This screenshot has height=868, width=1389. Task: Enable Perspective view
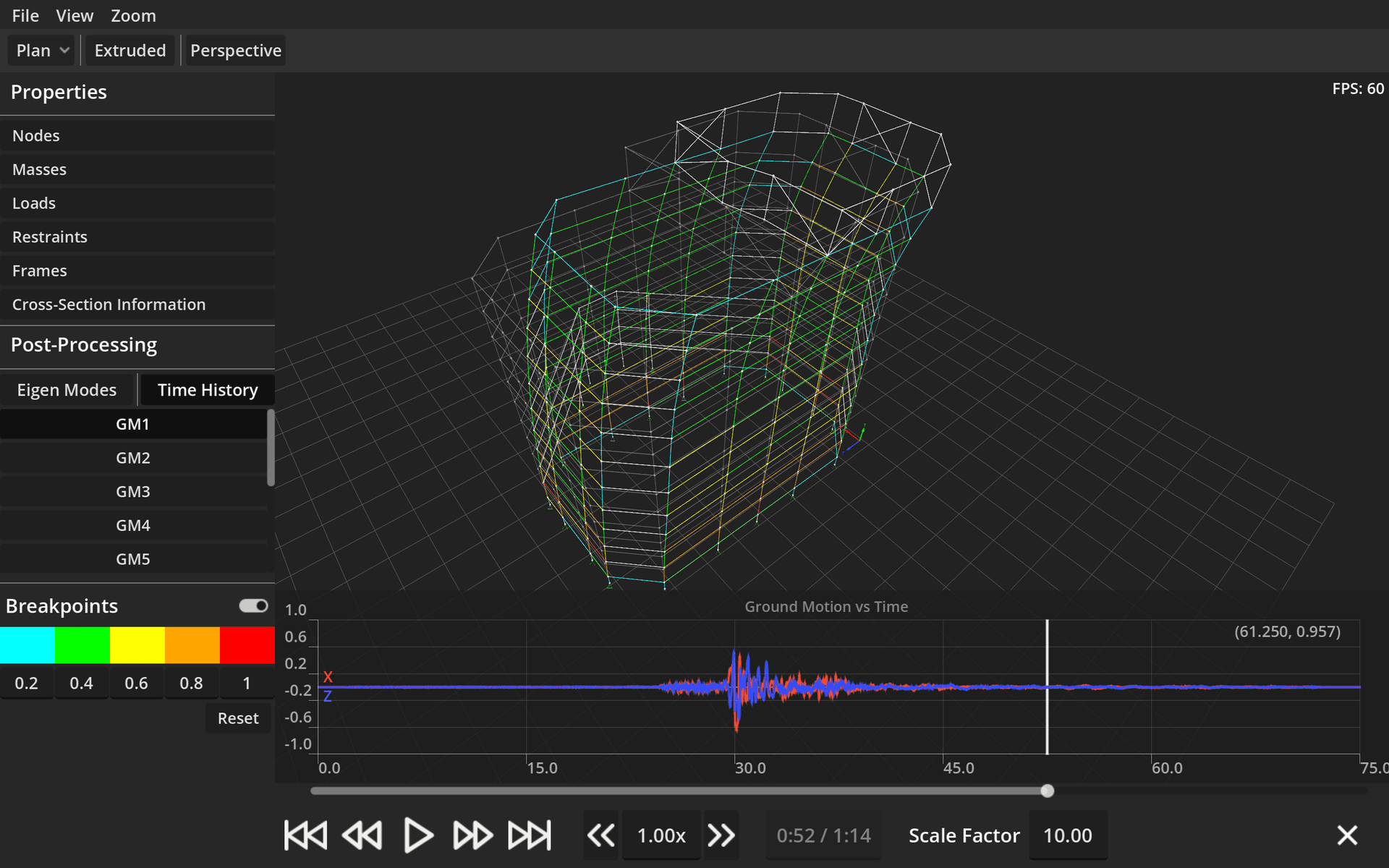(x=235, y=50)
